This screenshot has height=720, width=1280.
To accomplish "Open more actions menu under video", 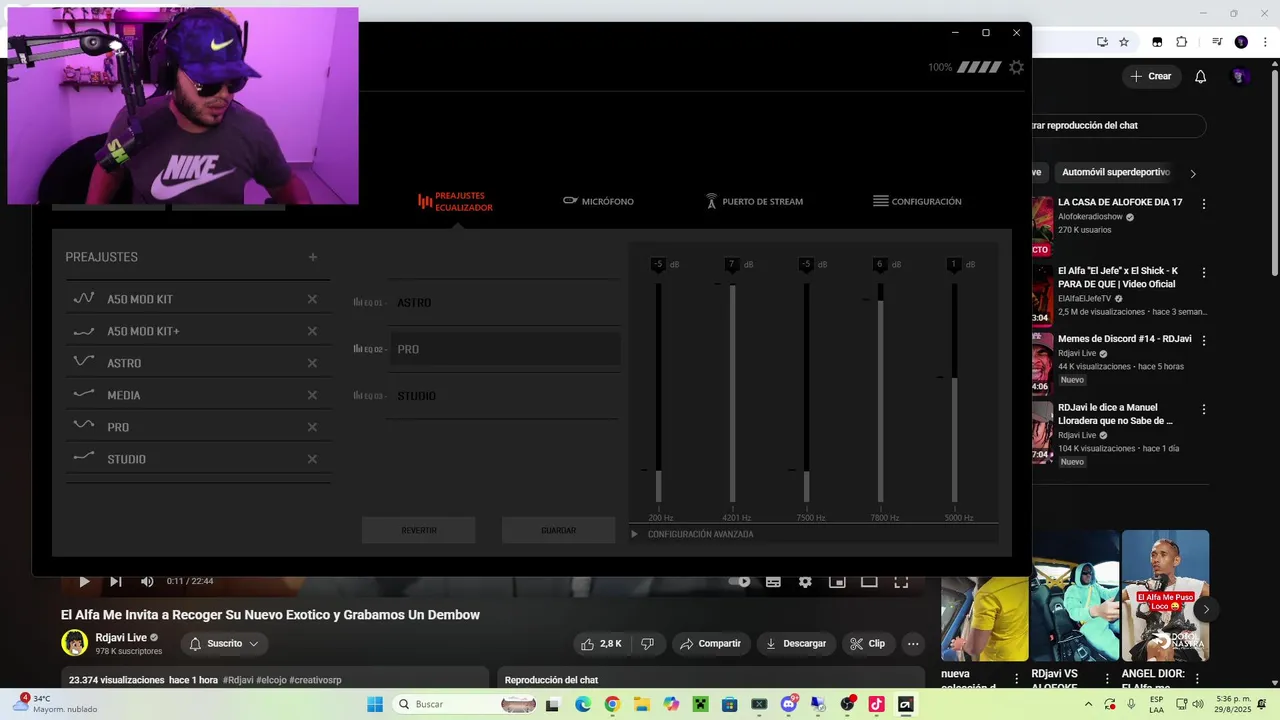I will (x=913, y=644).
